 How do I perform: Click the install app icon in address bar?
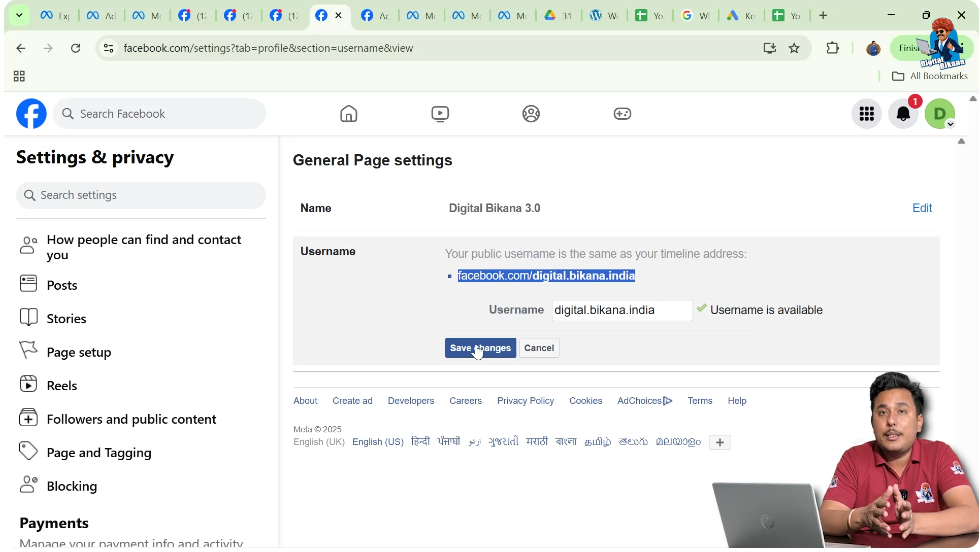point(769,48)
